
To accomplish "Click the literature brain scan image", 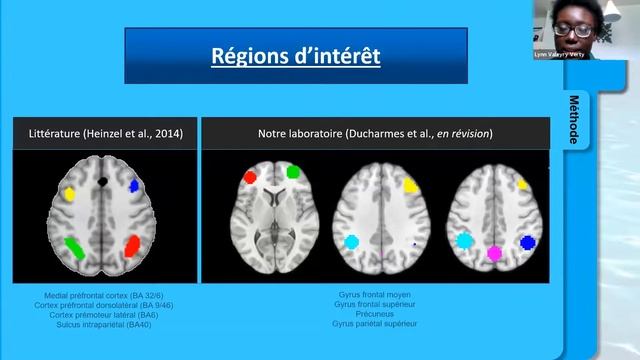I will tap(102, 216).
